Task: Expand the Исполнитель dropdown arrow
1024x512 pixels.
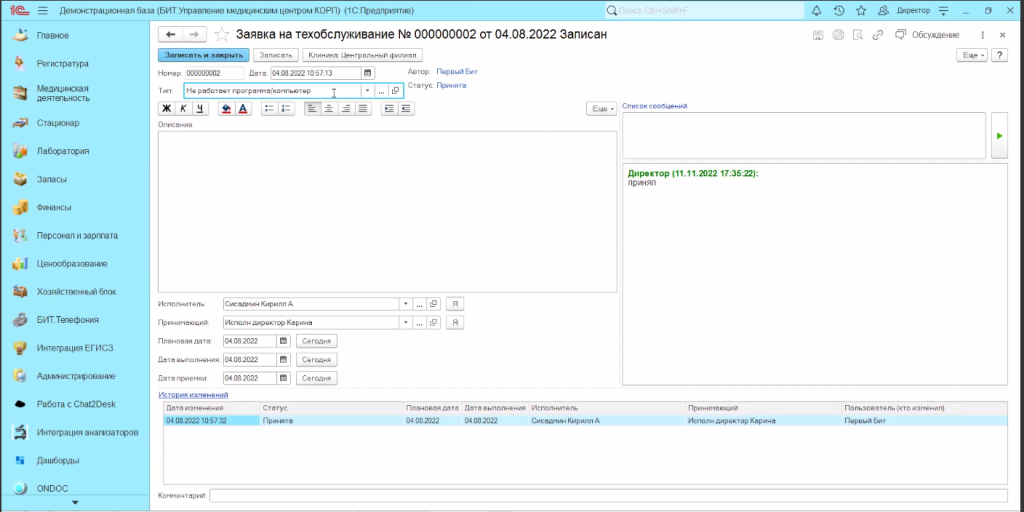Action: (405, 303)
